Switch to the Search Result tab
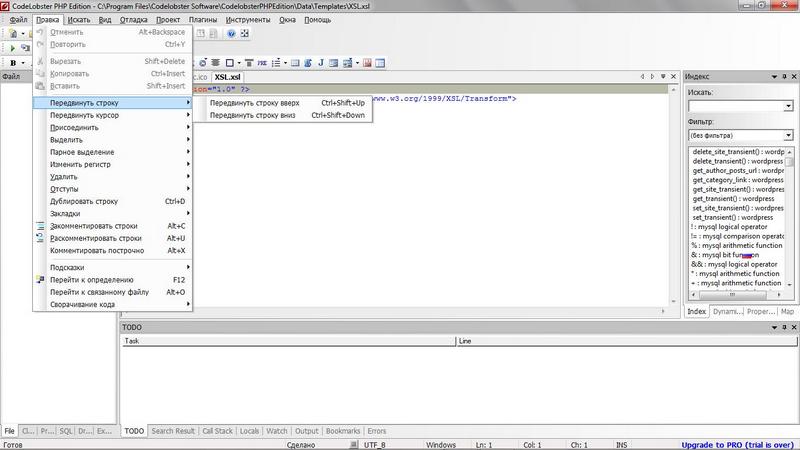The width and height of the screenshot is (800, 450). point(173,431)
